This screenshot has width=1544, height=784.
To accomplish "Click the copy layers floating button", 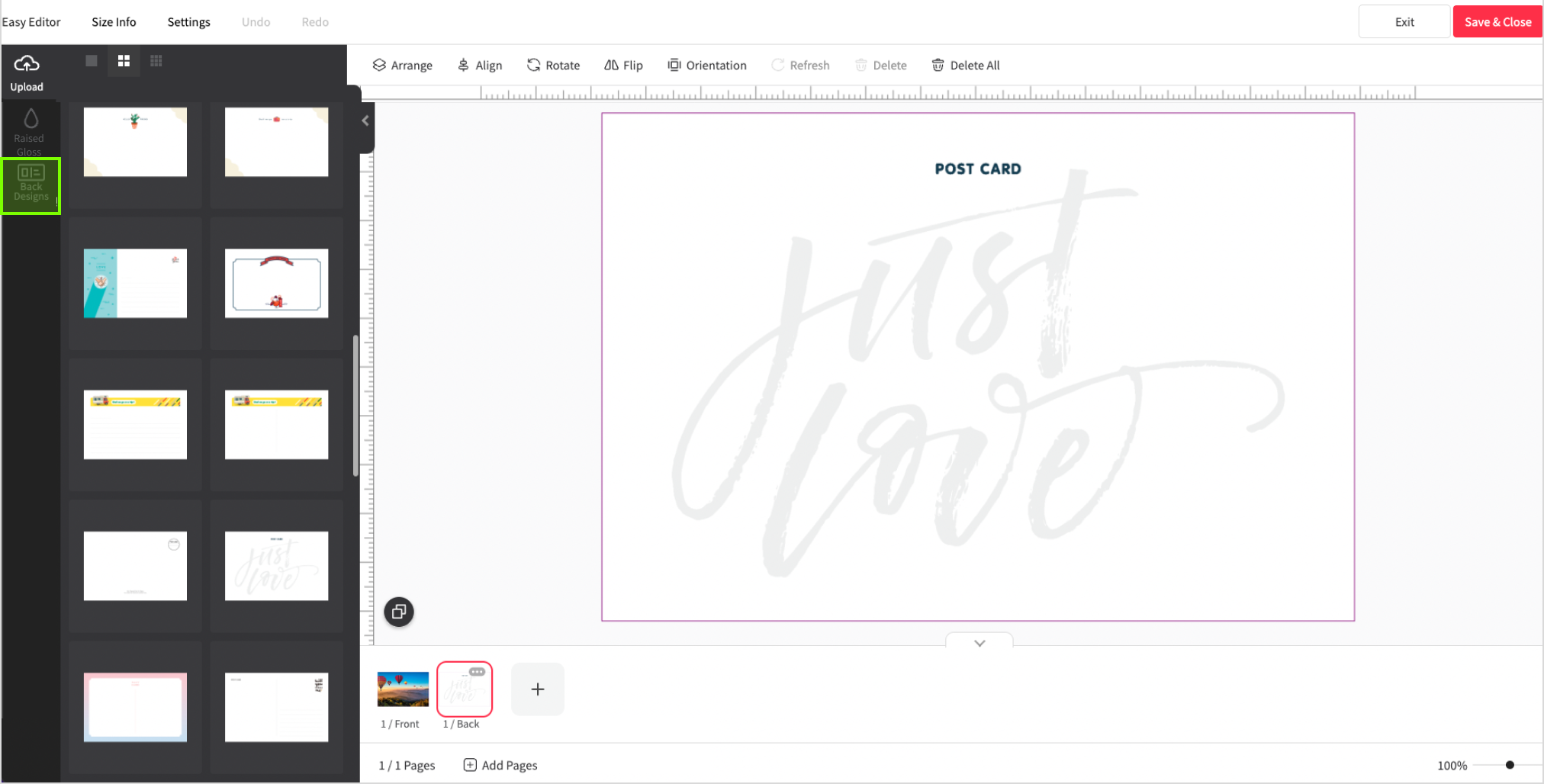I will pyautogui.click(x=399, y=612).
